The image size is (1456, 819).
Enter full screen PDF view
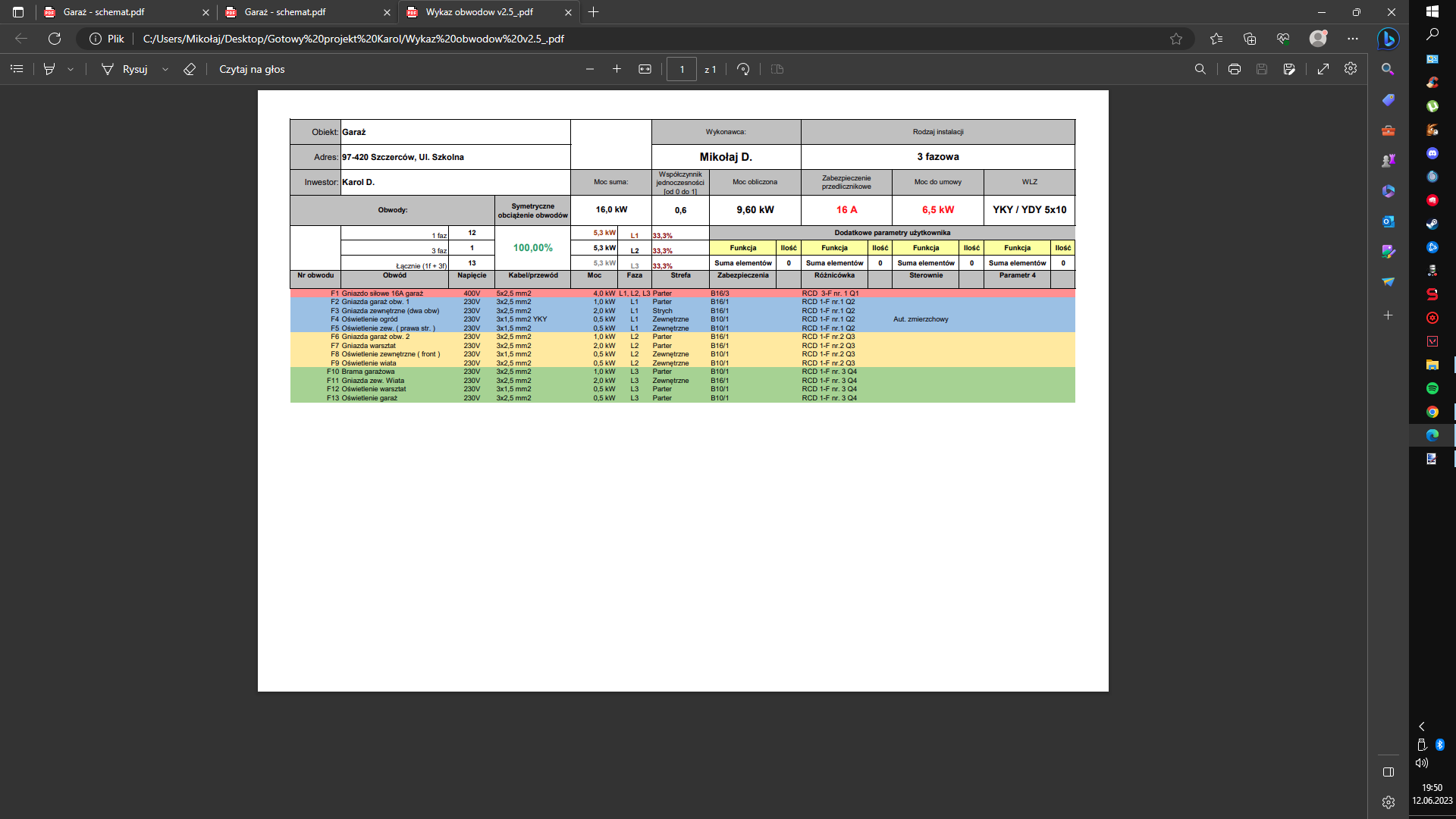[x=1323, y=69]
